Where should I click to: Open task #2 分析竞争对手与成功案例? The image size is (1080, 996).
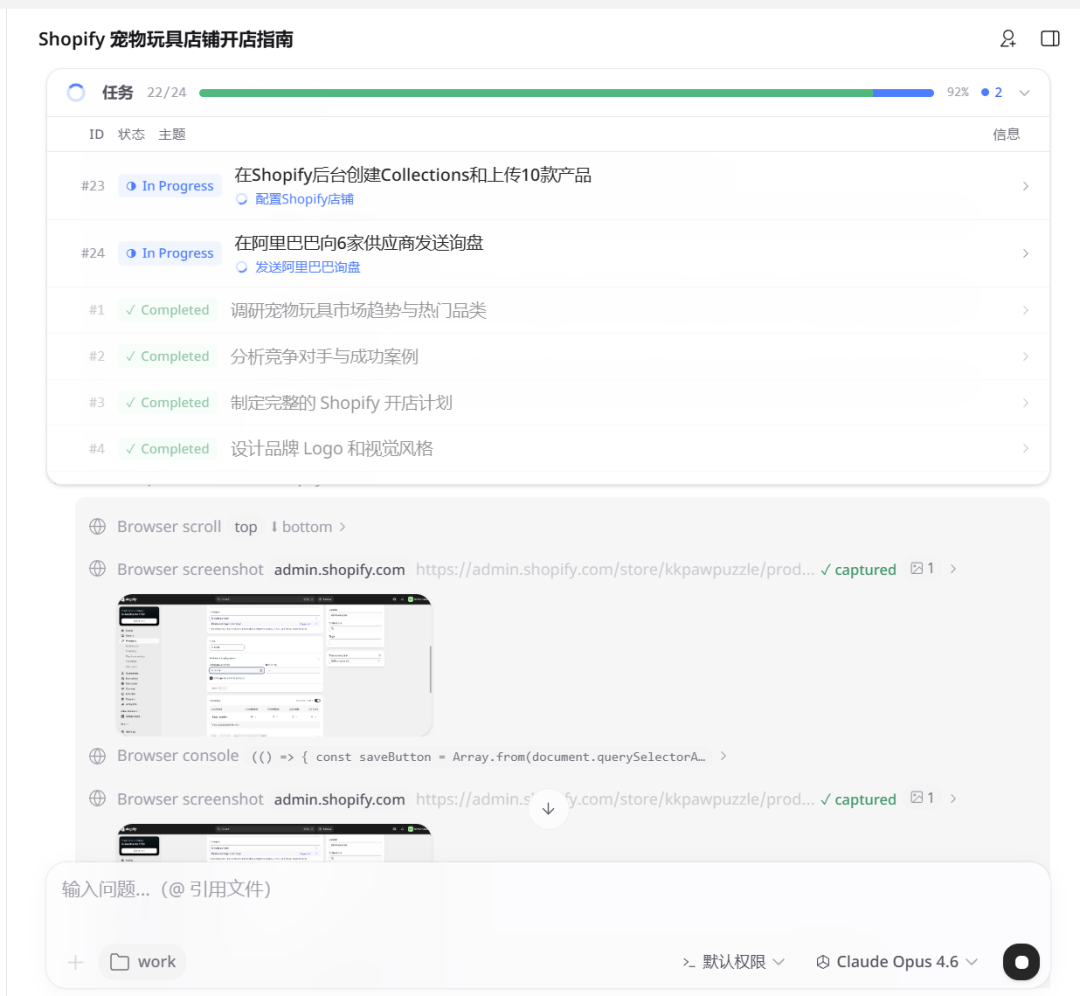click(x=548, y=356)
